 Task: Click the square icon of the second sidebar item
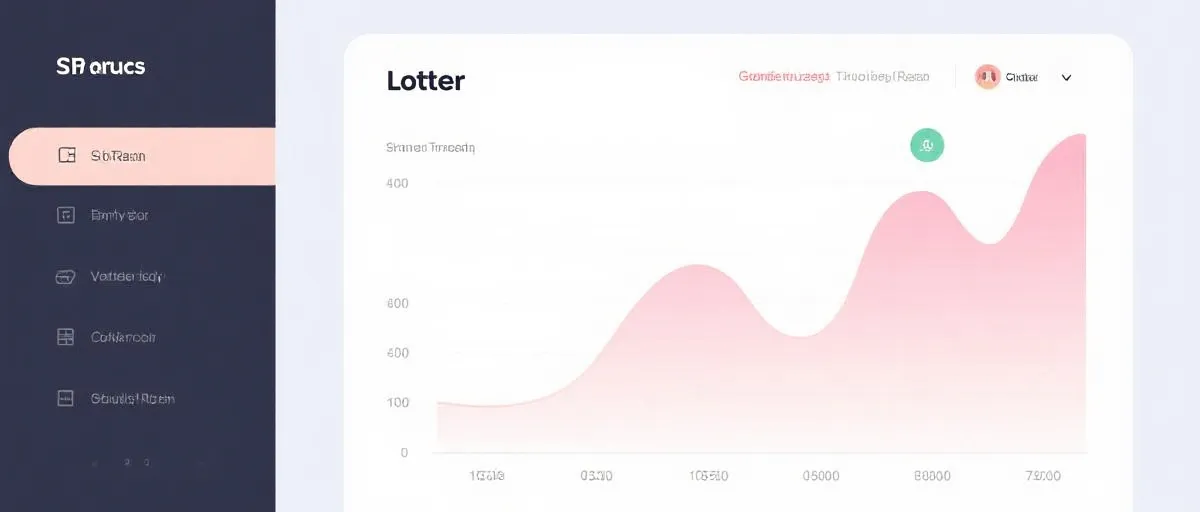pos(66,214)
